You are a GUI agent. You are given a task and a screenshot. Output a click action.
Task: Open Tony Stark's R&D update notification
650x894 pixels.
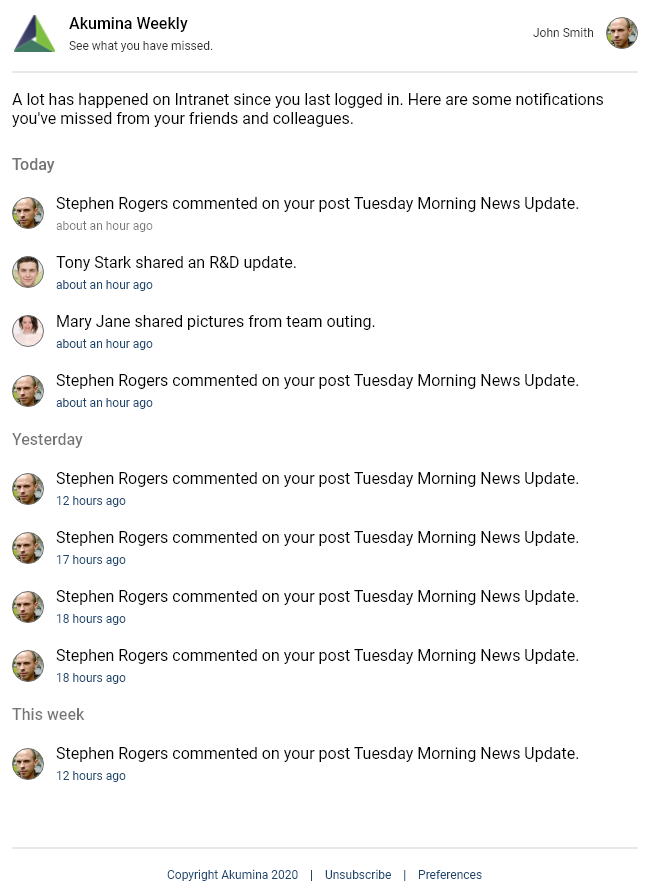pos(176,263)
